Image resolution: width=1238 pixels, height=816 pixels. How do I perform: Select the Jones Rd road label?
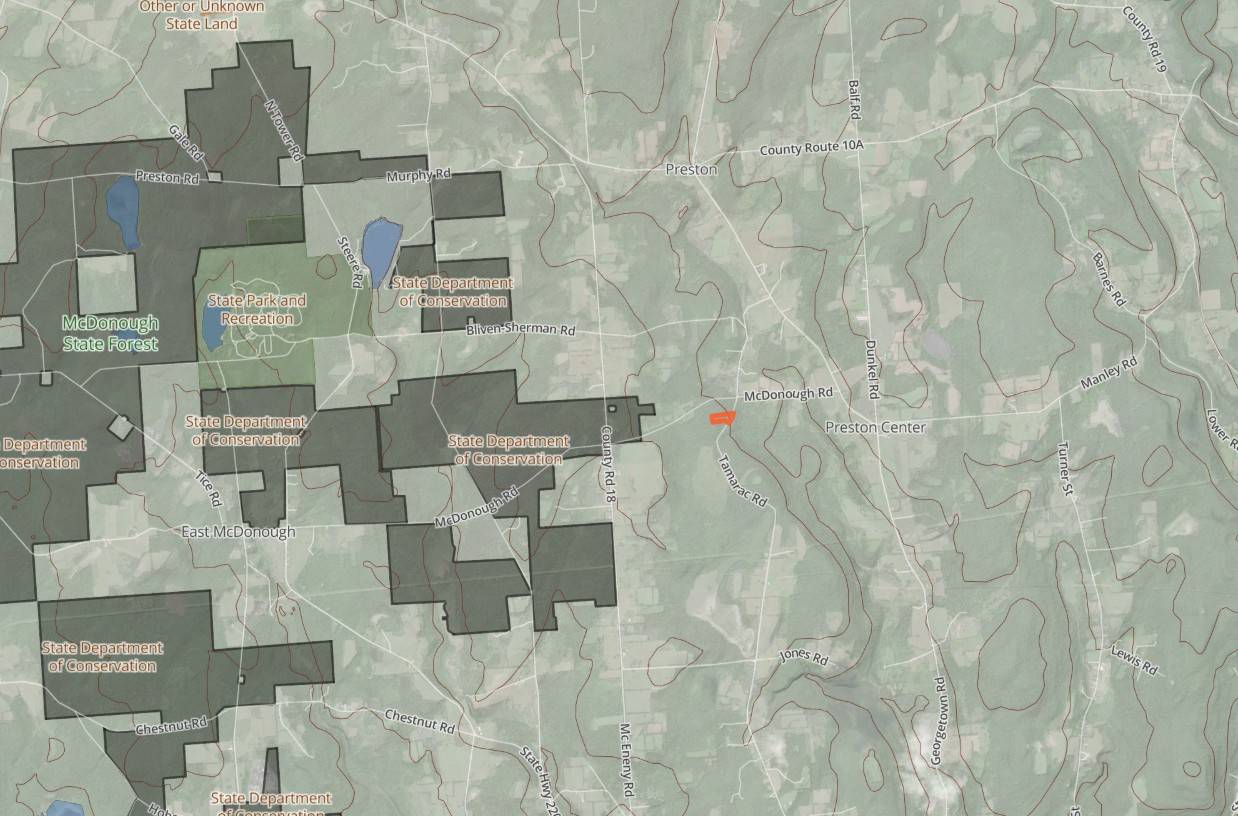click(804, 658)
